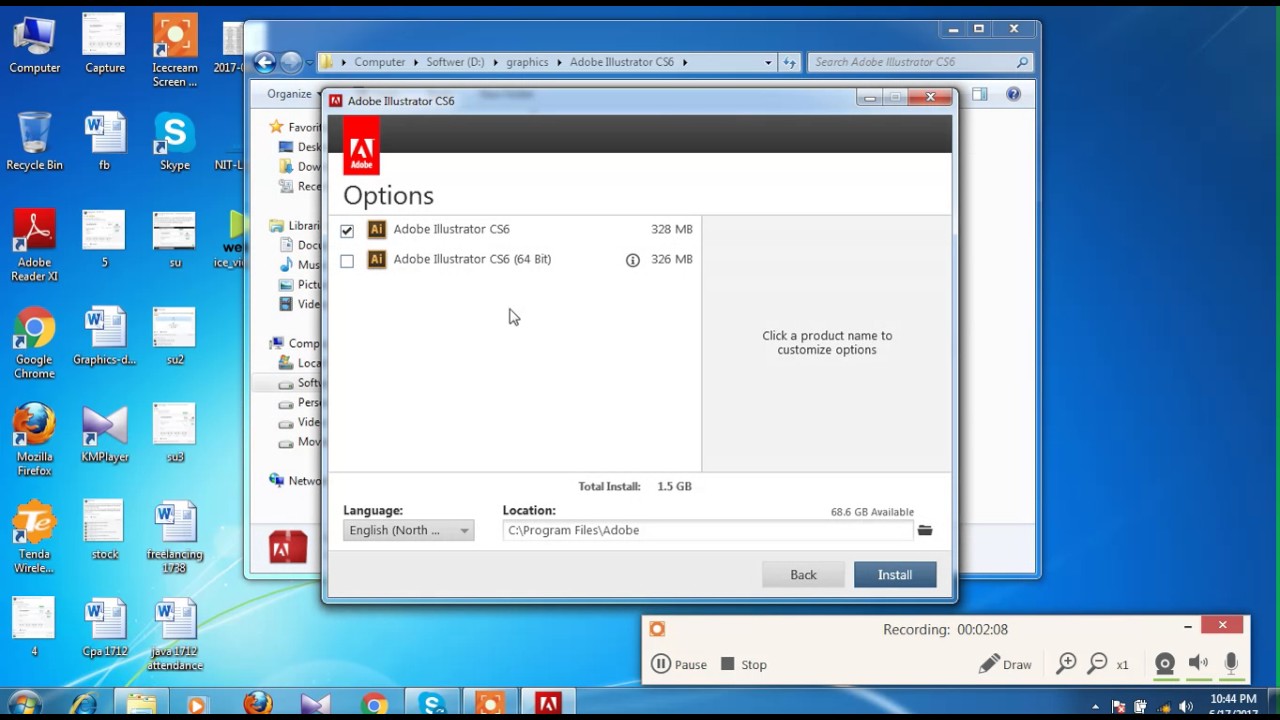The height and width of the screenshot is (720, 1280).
Task: Minimize the Icecream recorder panel
Action: coord(1187,627)
